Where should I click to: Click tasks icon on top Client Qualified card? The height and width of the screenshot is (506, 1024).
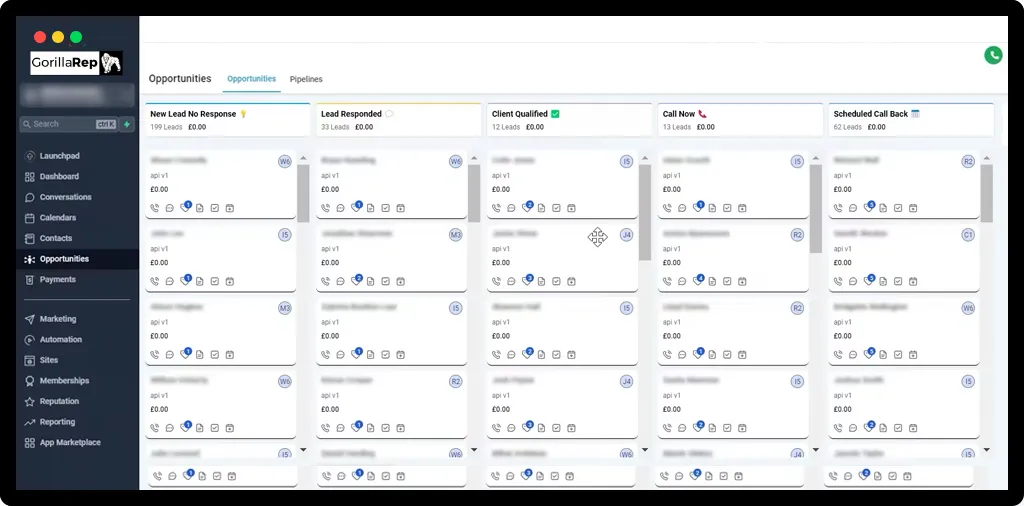coord(556,208)
